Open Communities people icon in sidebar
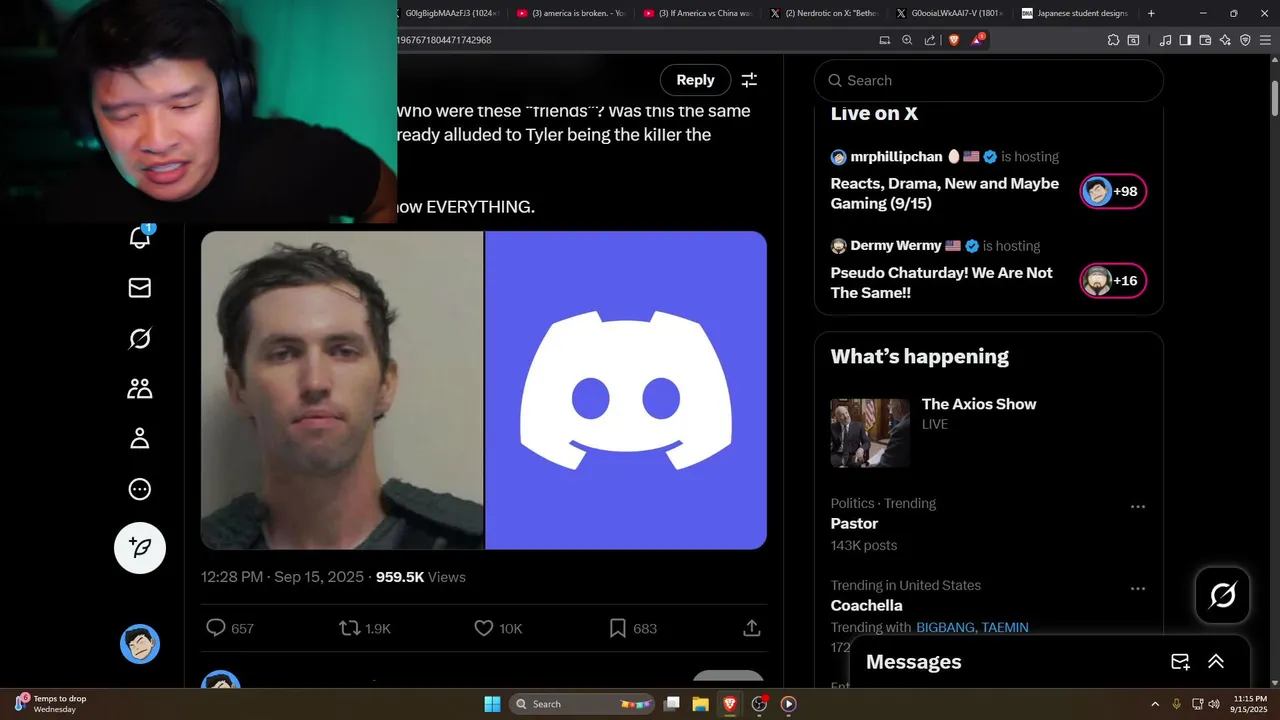This screenshot has height=720, width=1280. (140, 389)
